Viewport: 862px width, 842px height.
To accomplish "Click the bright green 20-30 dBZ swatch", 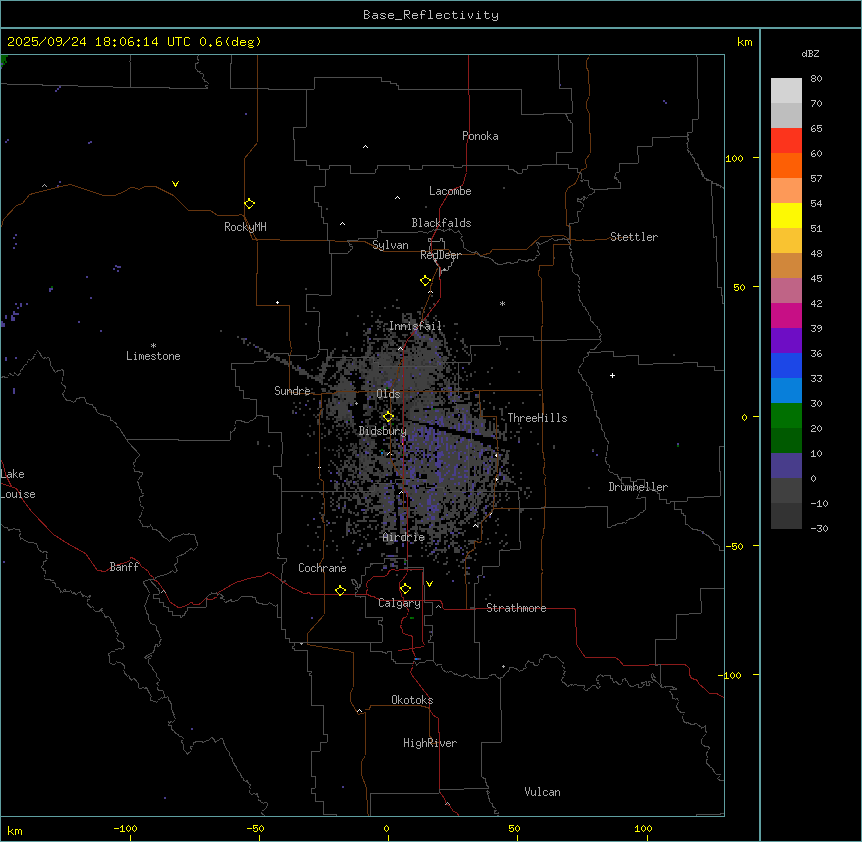I will click(786, 415).
